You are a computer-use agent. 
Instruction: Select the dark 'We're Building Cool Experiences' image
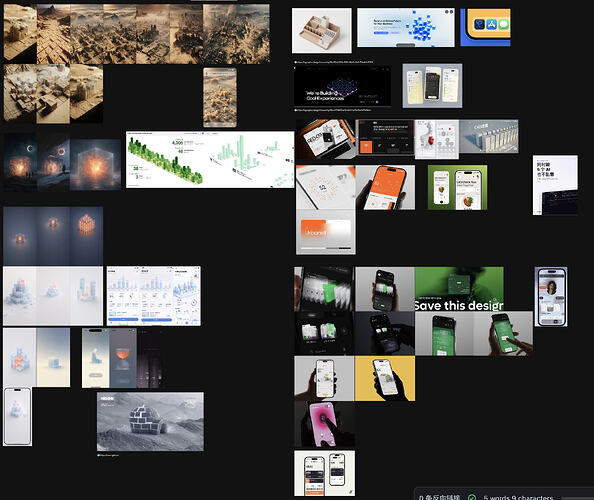click(342, 86)
